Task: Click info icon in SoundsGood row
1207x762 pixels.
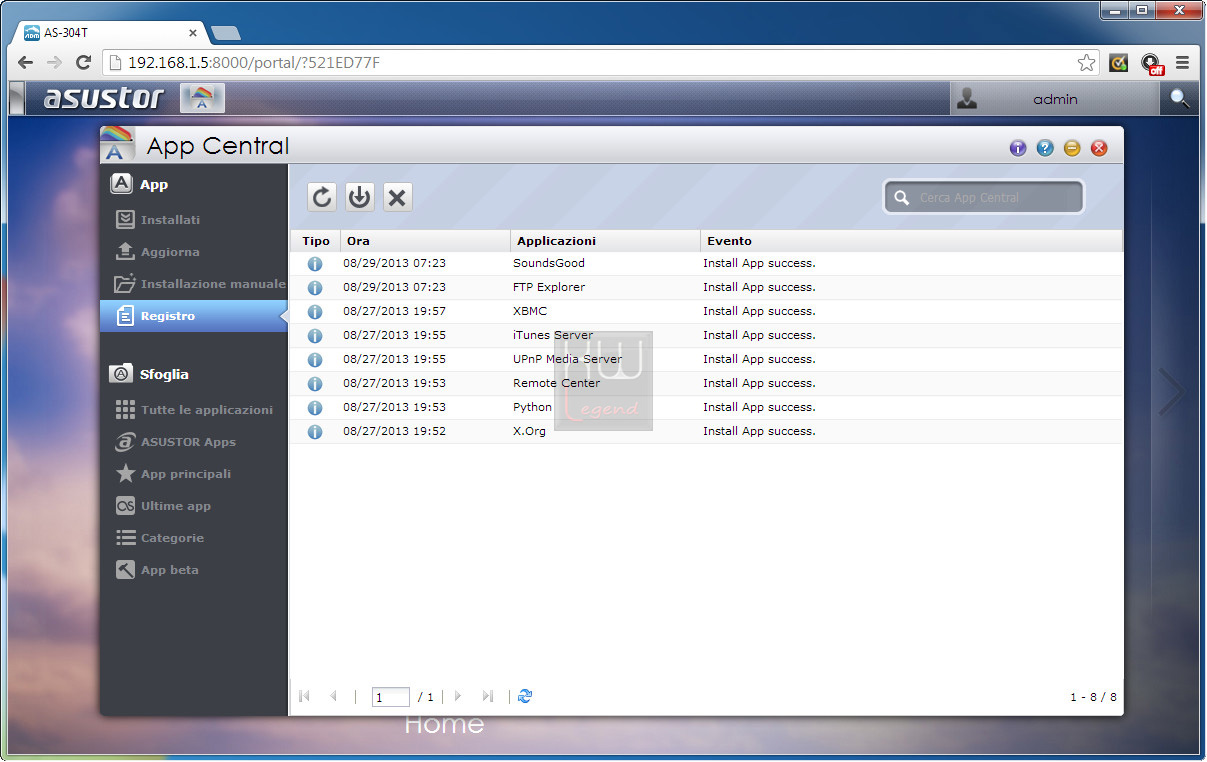Action: point(315,264)
